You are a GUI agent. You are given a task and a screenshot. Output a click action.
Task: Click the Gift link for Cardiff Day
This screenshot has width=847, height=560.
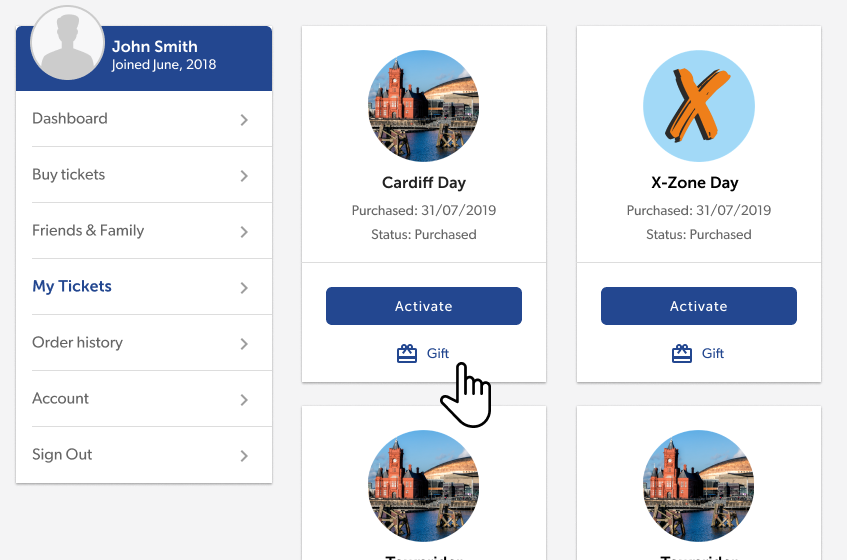click(x=438, y=353)
